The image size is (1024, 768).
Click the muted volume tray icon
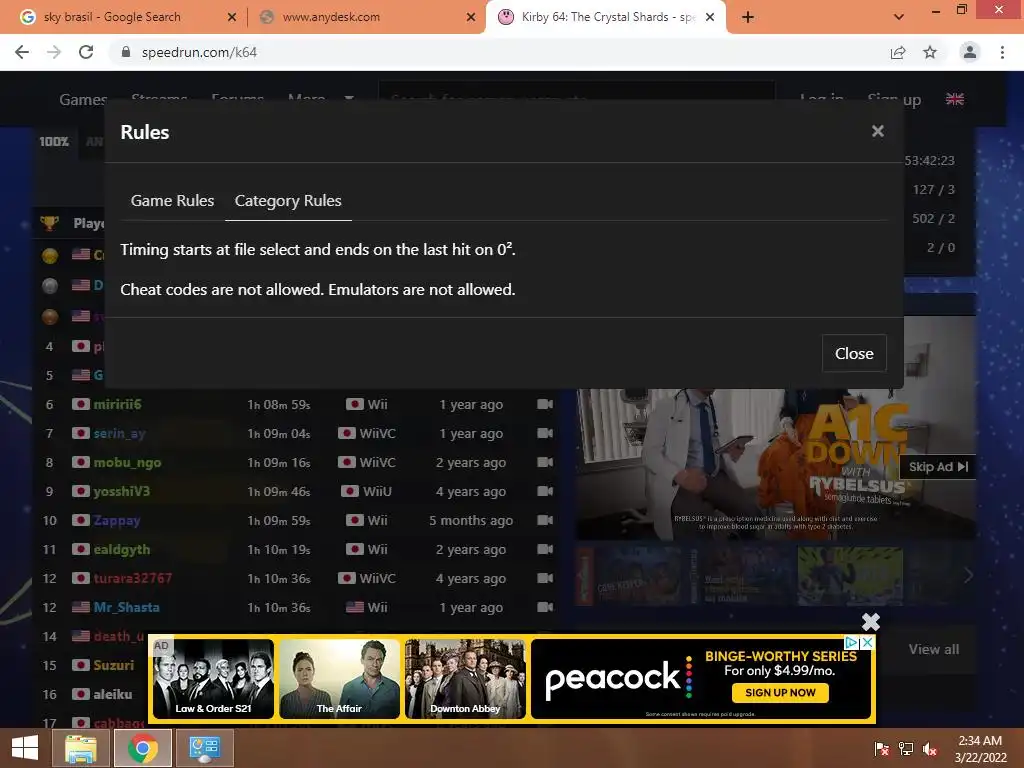click(x=930, y=748)
